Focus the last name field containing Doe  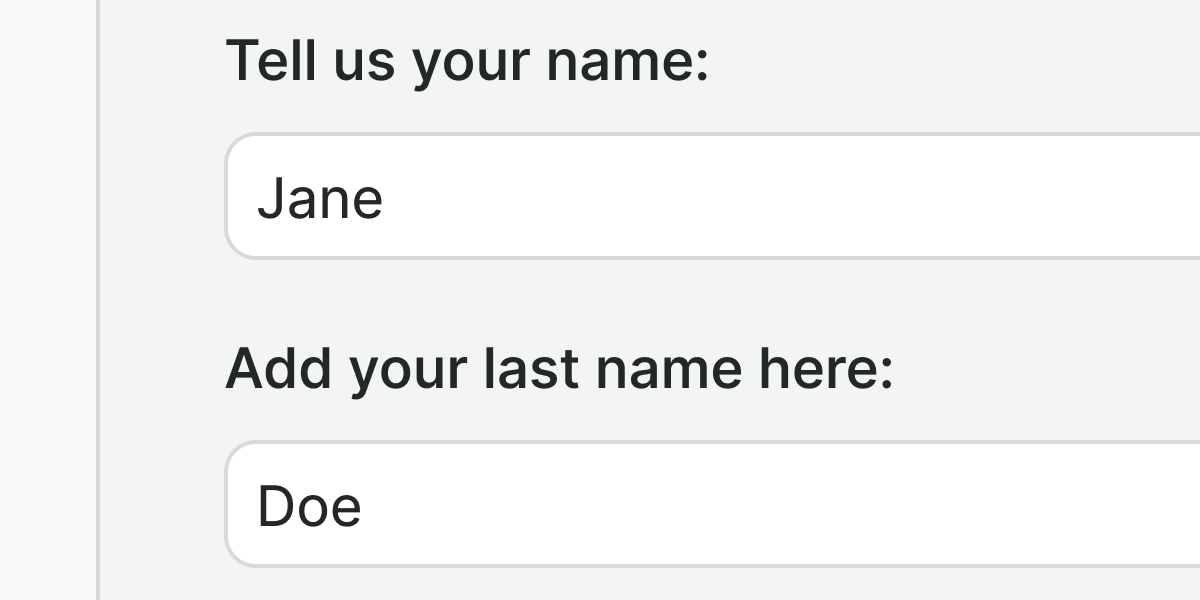[700, 505]
